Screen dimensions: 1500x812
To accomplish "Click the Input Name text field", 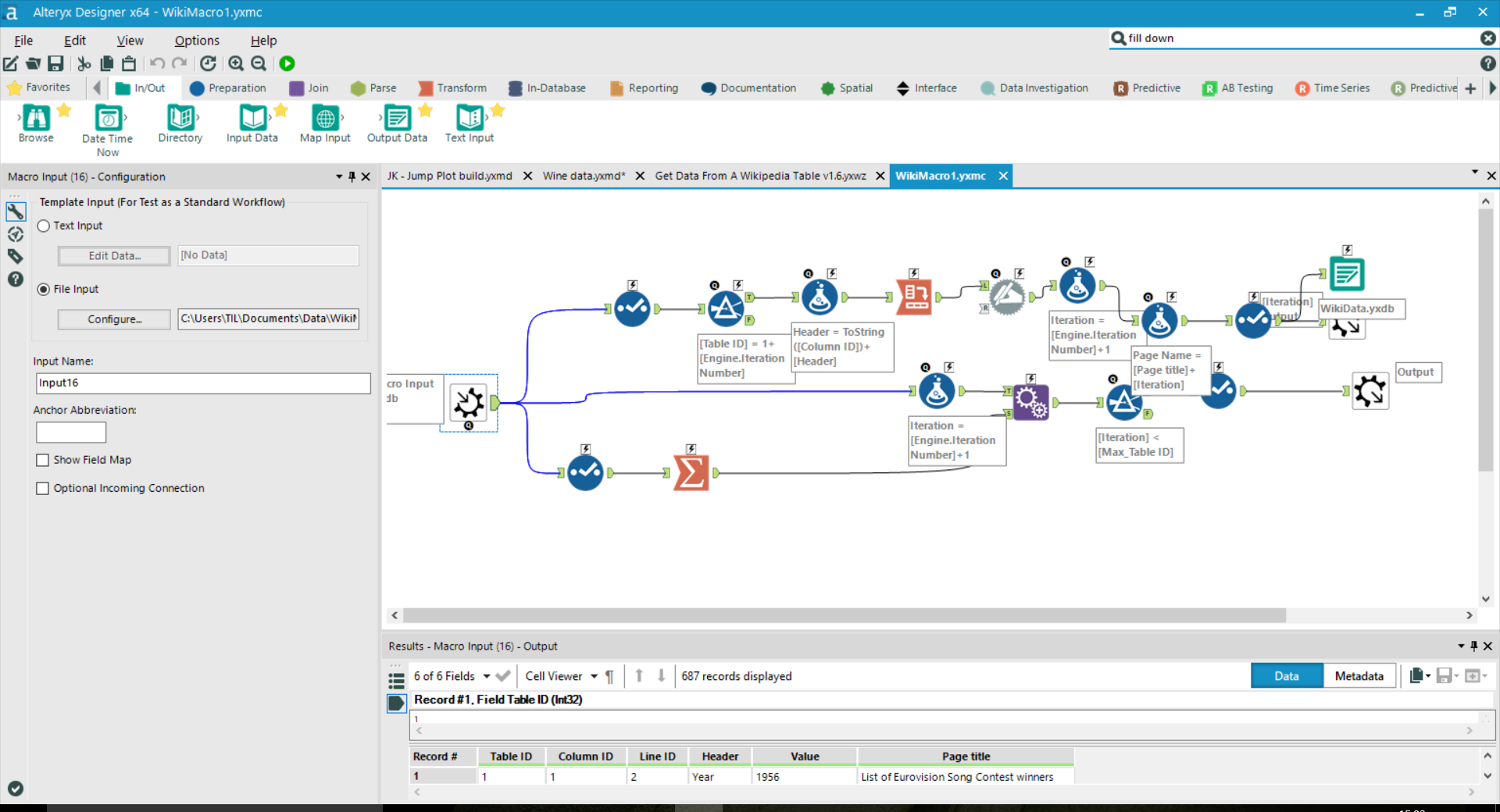I will 203,383.
